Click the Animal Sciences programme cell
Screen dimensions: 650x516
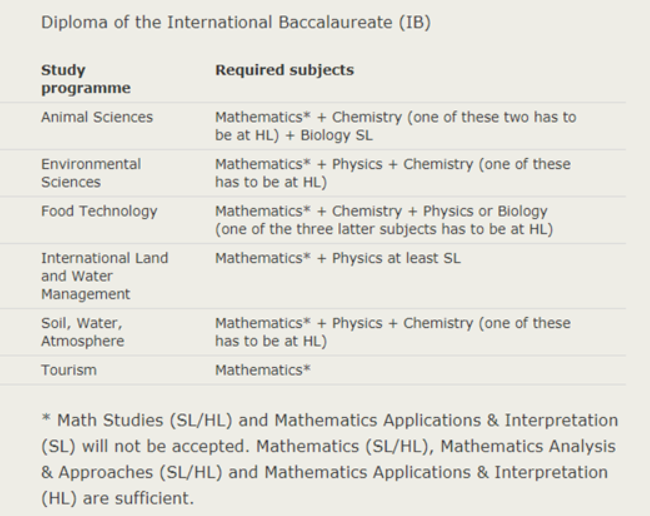(x=97, y=117)
